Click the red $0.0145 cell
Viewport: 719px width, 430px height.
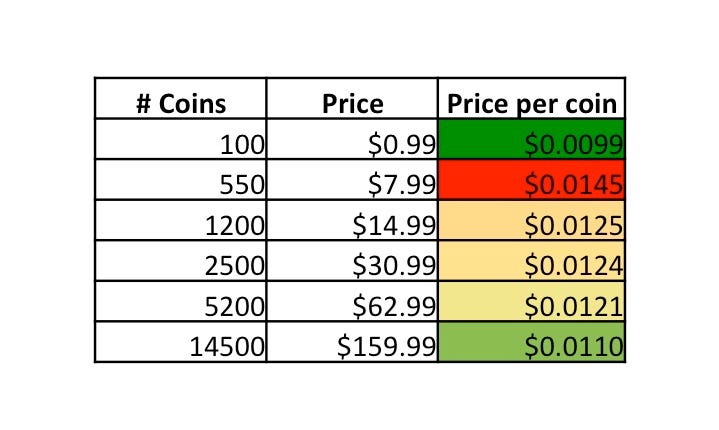pos(531,179)
